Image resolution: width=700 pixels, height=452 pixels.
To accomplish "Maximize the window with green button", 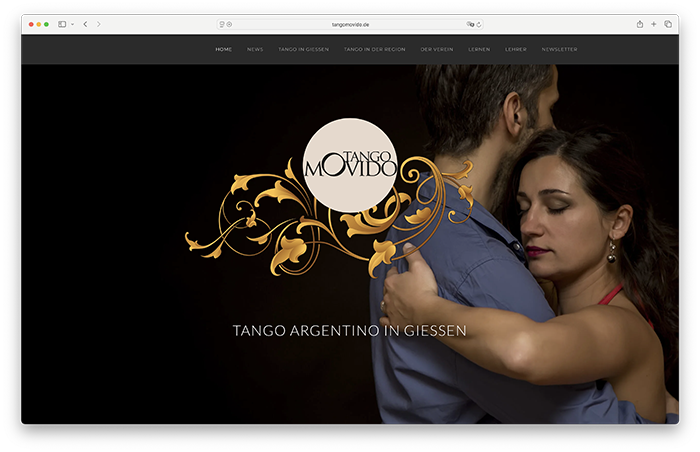I will [46, 24].
